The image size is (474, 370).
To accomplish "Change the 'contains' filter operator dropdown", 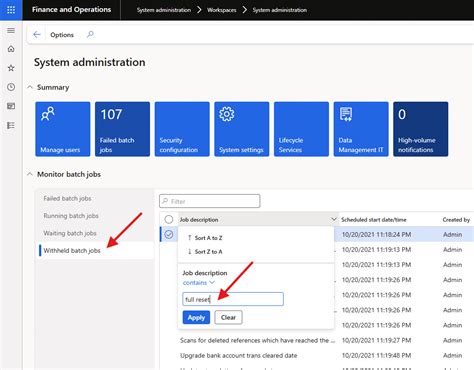I will (x=199, y=283).
